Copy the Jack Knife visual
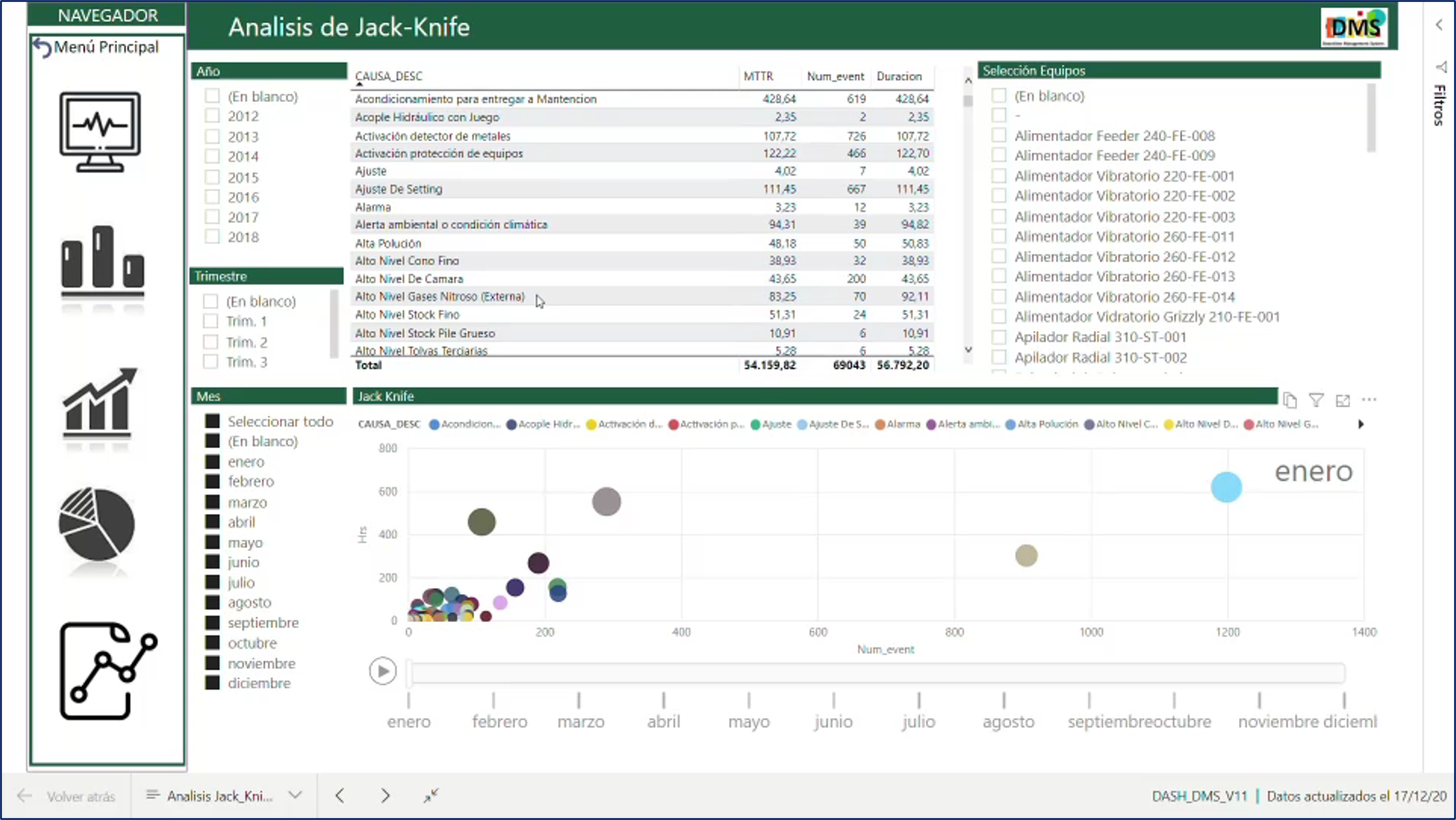This screenshot has width=1456, height=820. click(x=1290, y=401)
